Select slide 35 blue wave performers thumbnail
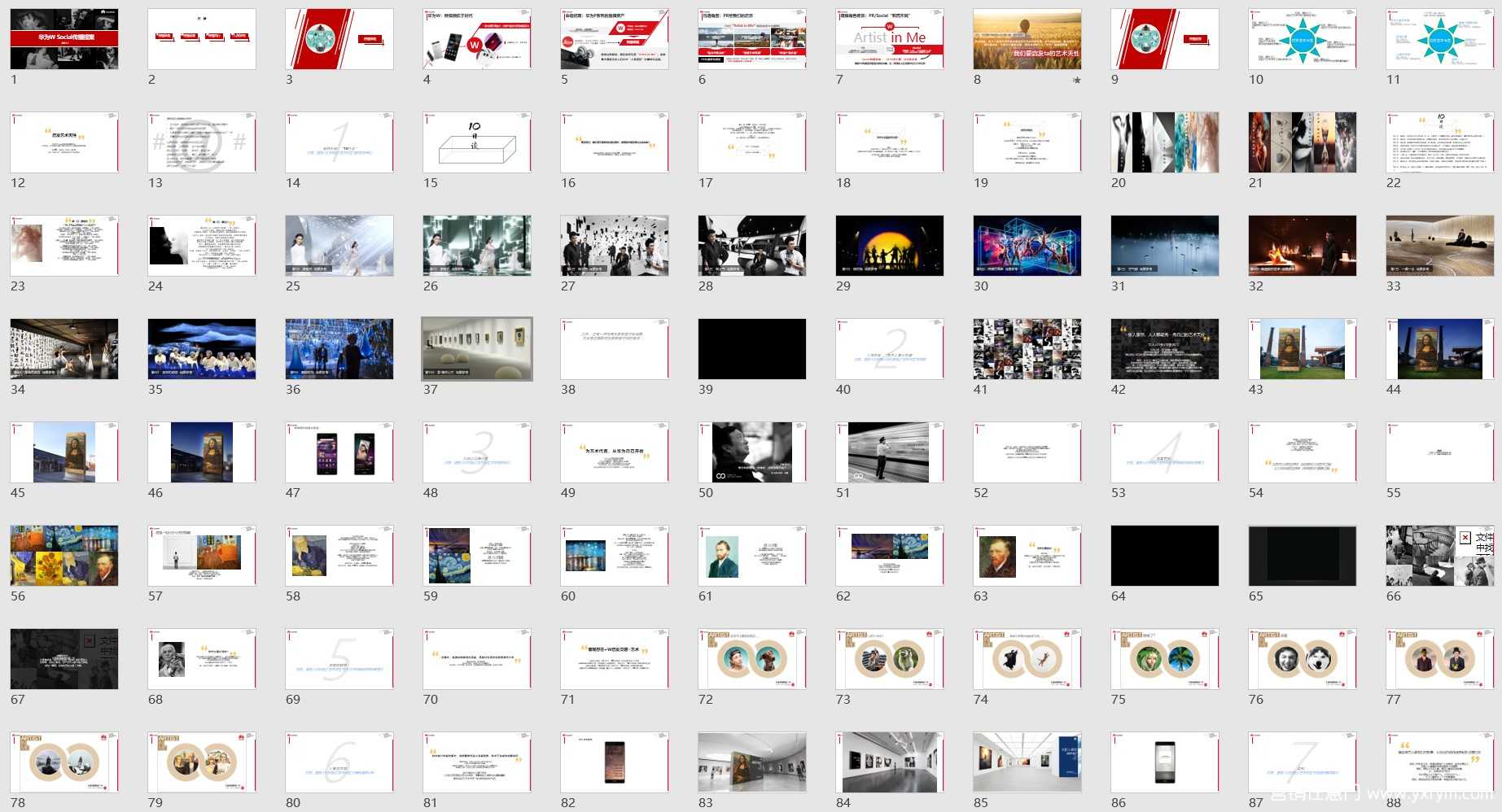This screenshot has height=812, width=1502. 202,349
